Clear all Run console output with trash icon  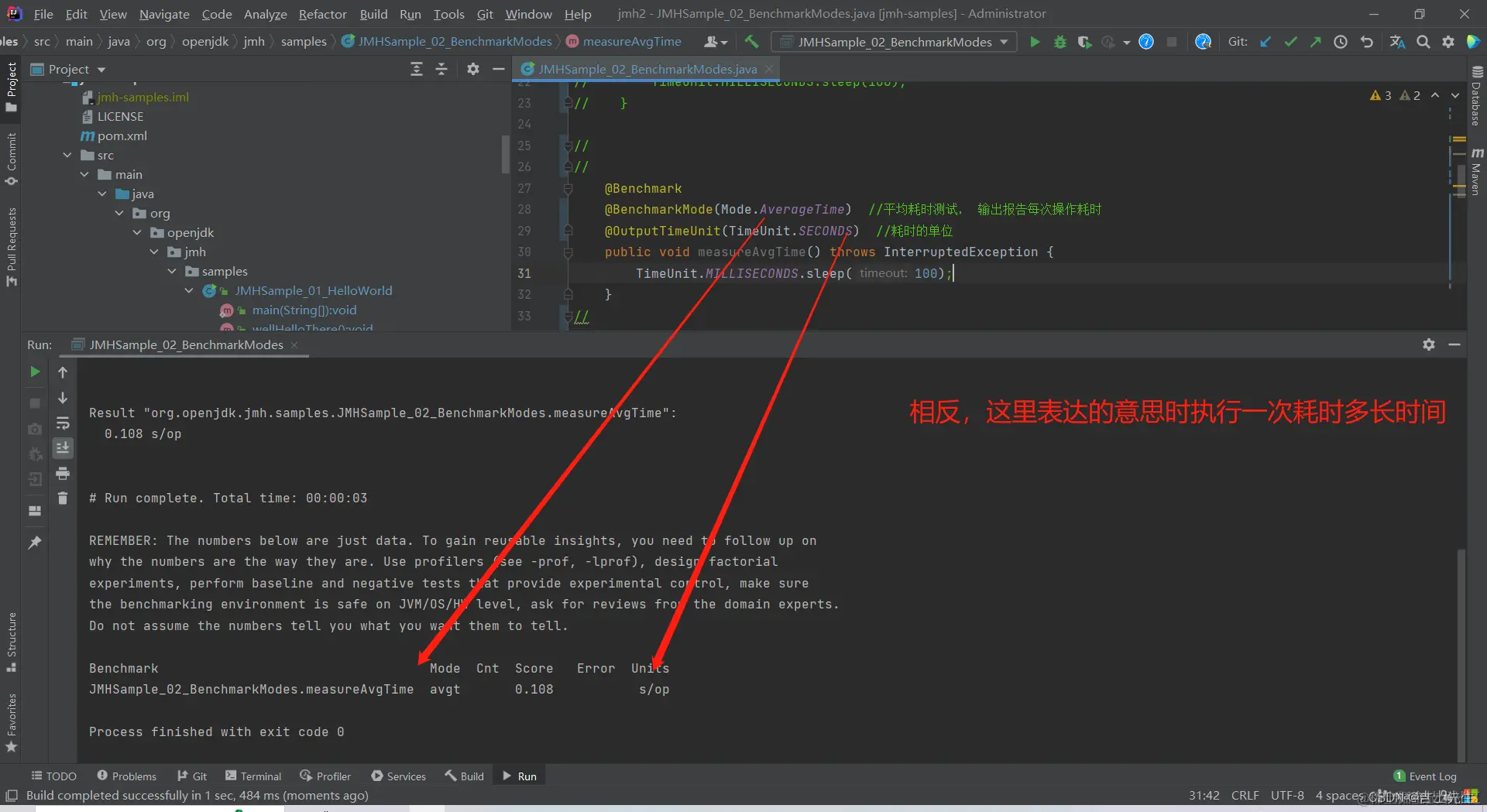pos(63,498)
